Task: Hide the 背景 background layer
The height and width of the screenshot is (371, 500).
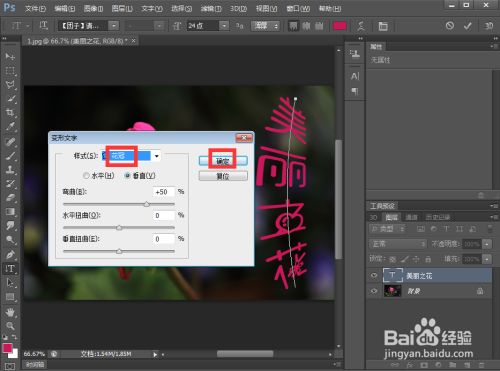Action: (374, 291)
